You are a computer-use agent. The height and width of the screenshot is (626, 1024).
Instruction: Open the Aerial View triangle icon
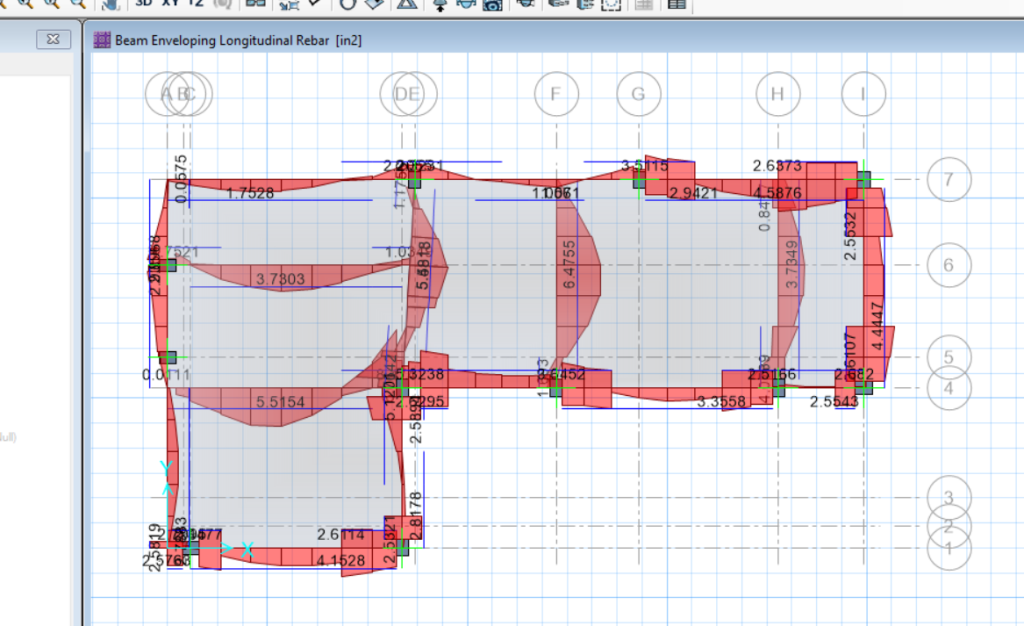coord(408,4)
